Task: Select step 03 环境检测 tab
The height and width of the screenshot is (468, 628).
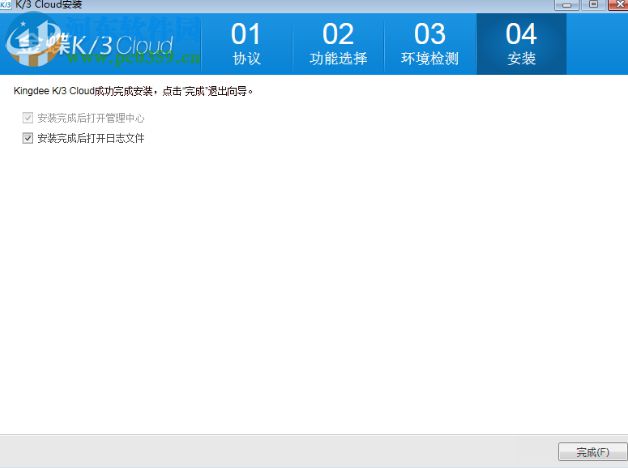Action: point(430,44)
